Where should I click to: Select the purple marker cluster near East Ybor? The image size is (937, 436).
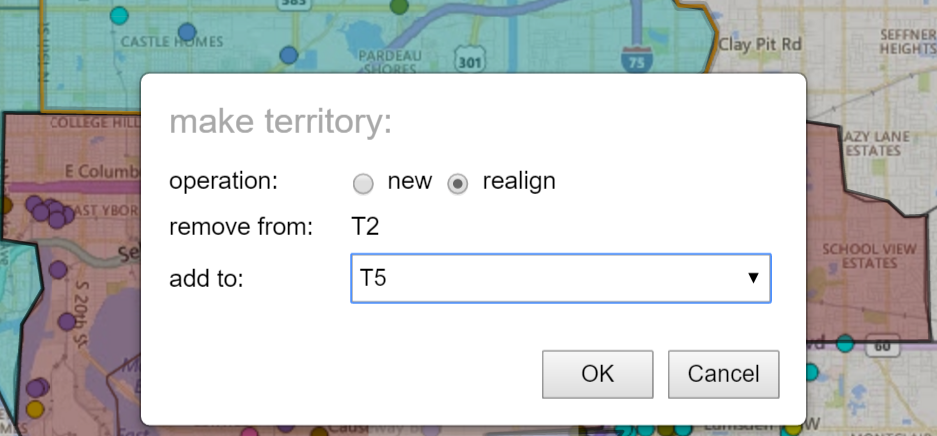(x=50, y=211)
